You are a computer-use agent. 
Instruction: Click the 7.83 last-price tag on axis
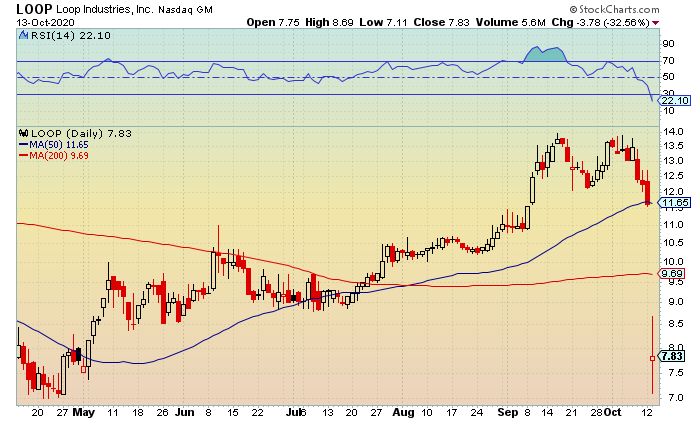click(671, 356)
